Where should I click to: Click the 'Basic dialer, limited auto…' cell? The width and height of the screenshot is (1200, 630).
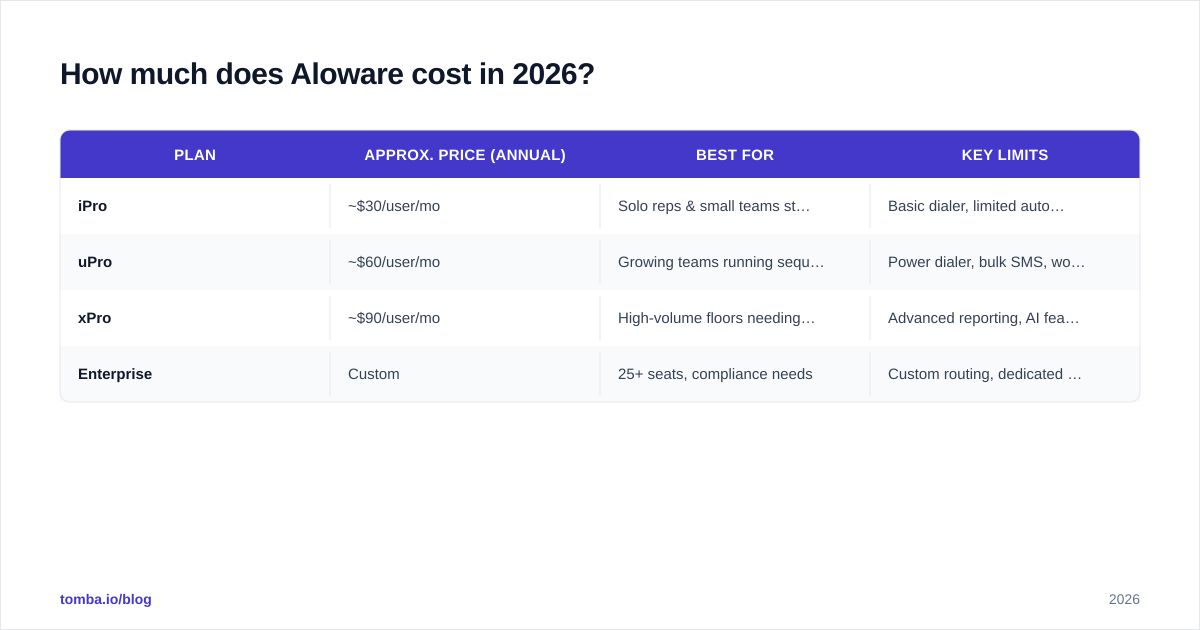point(1005,206)
